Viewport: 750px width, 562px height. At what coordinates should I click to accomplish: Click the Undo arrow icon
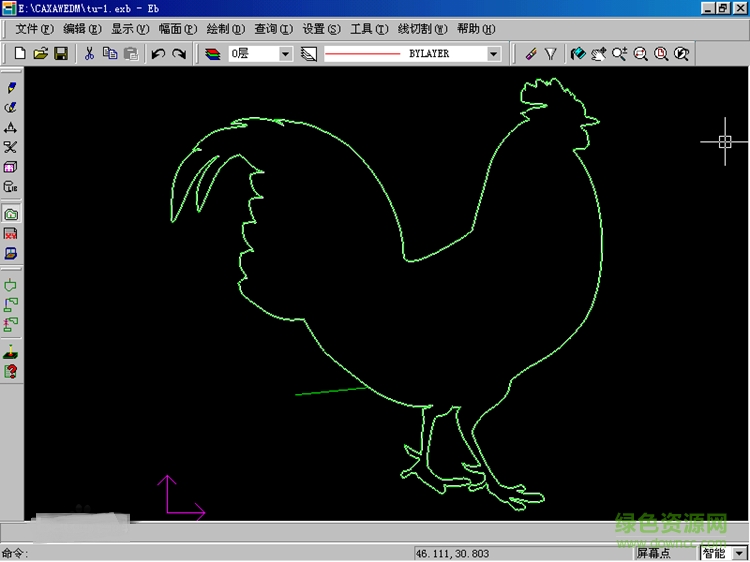click(x=158, y=53)
